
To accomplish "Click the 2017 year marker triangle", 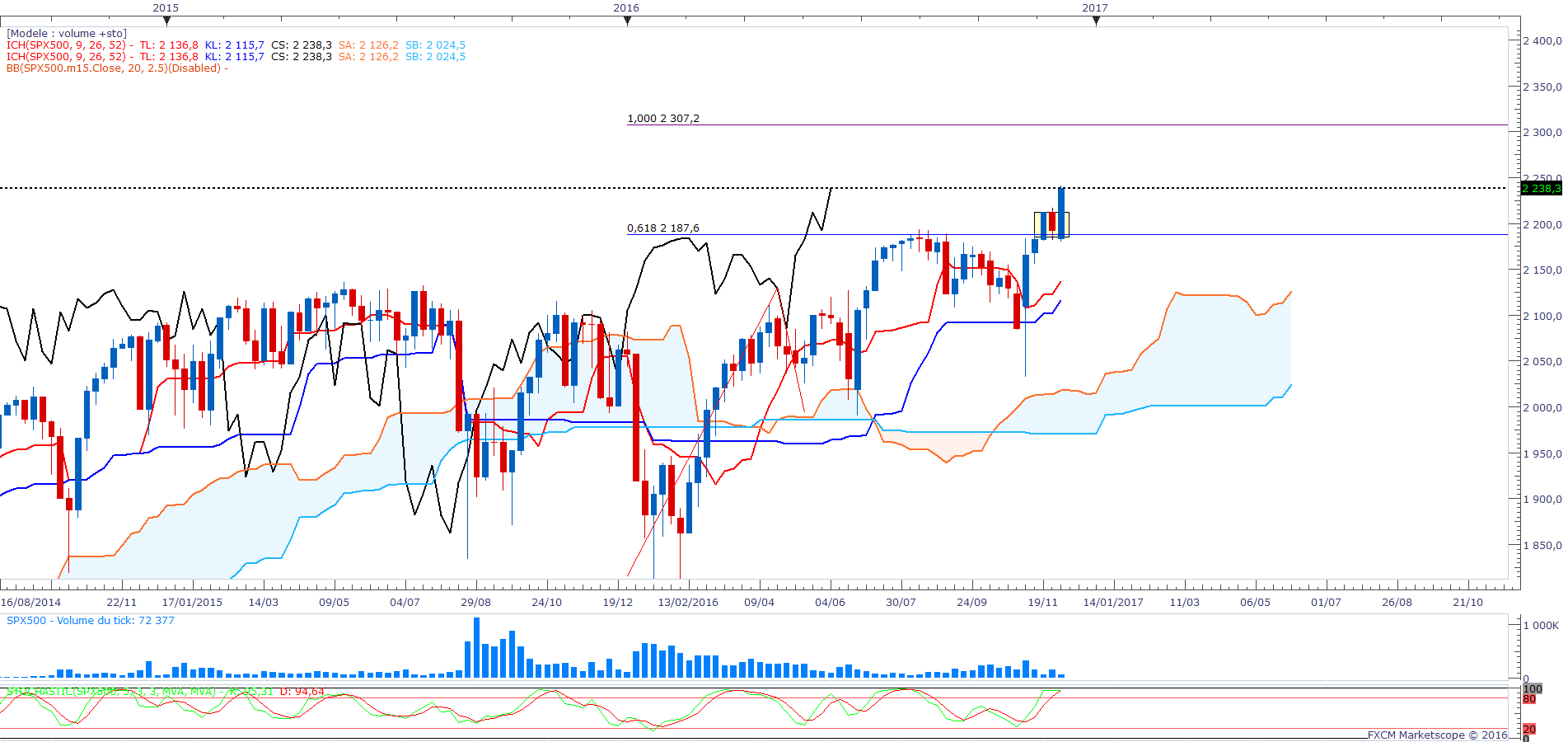I will (x=1096, y=21).
